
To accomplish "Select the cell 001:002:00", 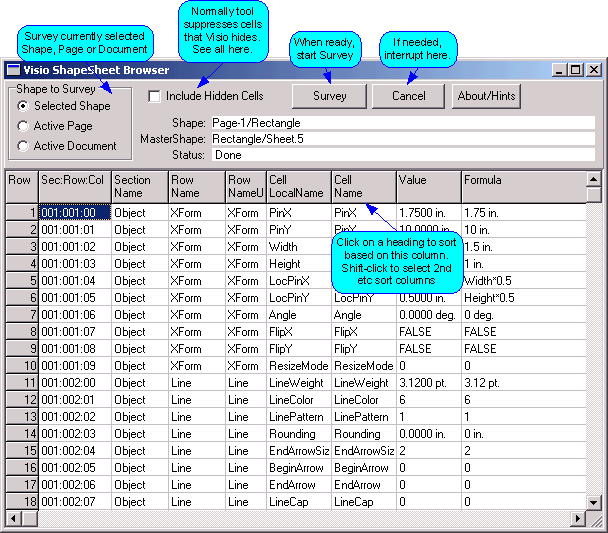I will pos(75,383).
